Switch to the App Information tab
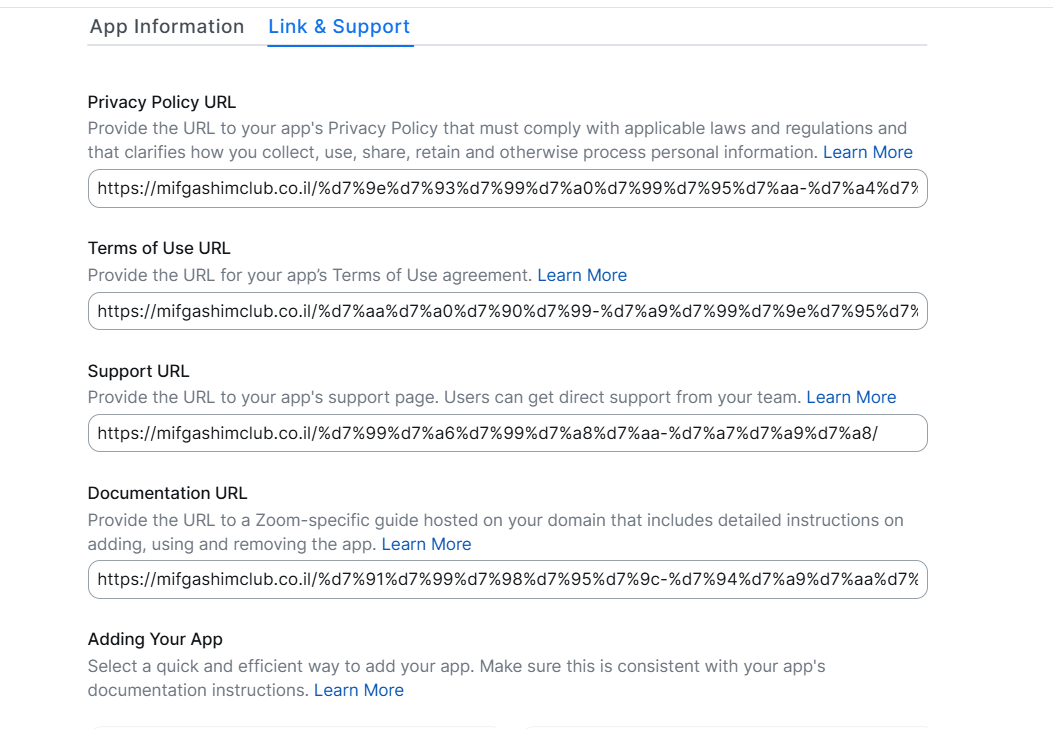Viewport: 1053px width, 729px height. (x=167, y=27)
